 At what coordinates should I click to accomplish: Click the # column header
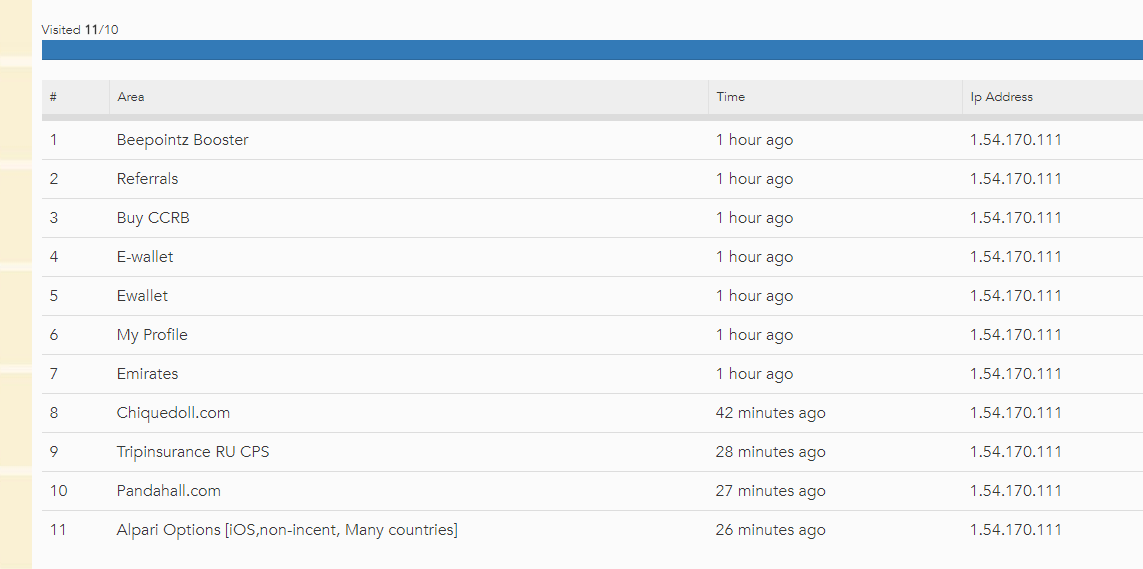(x=53, y=97)
